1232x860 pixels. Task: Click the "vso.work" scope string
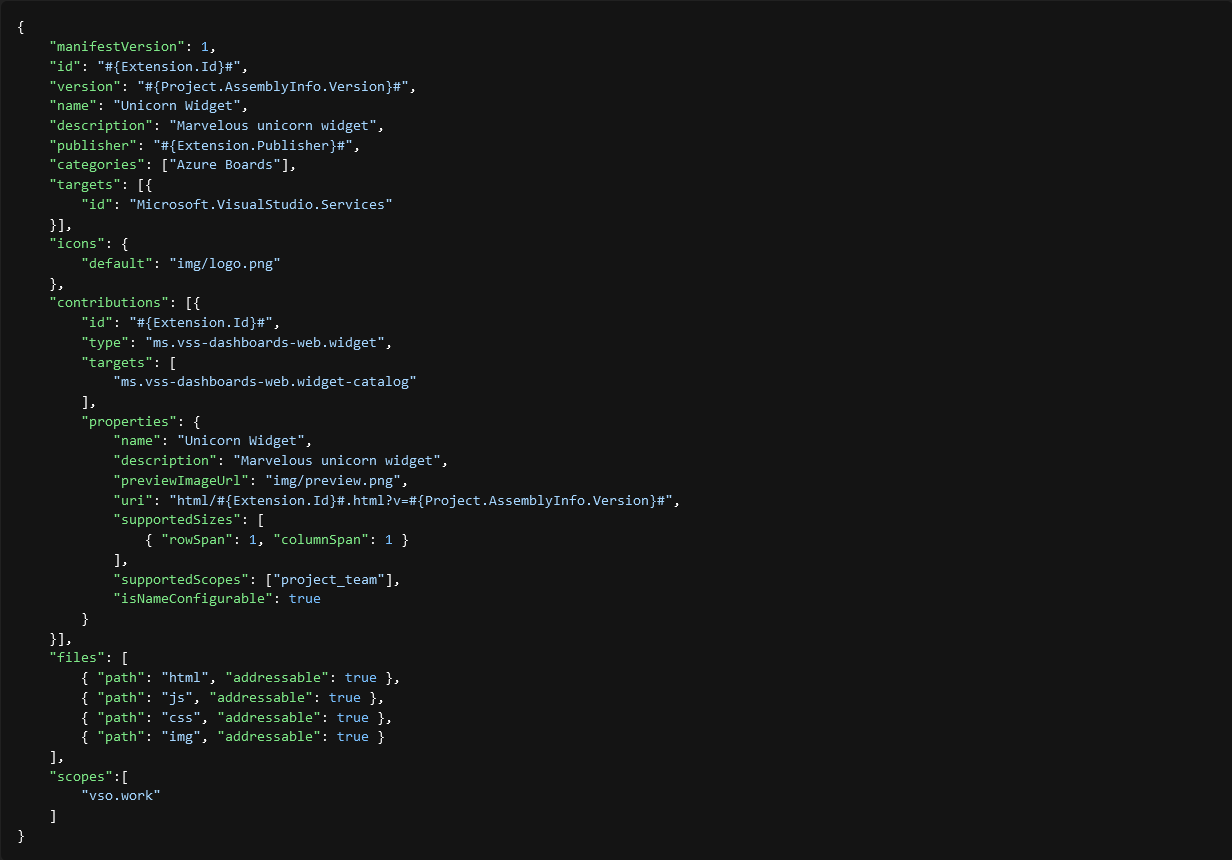(121, 796)
